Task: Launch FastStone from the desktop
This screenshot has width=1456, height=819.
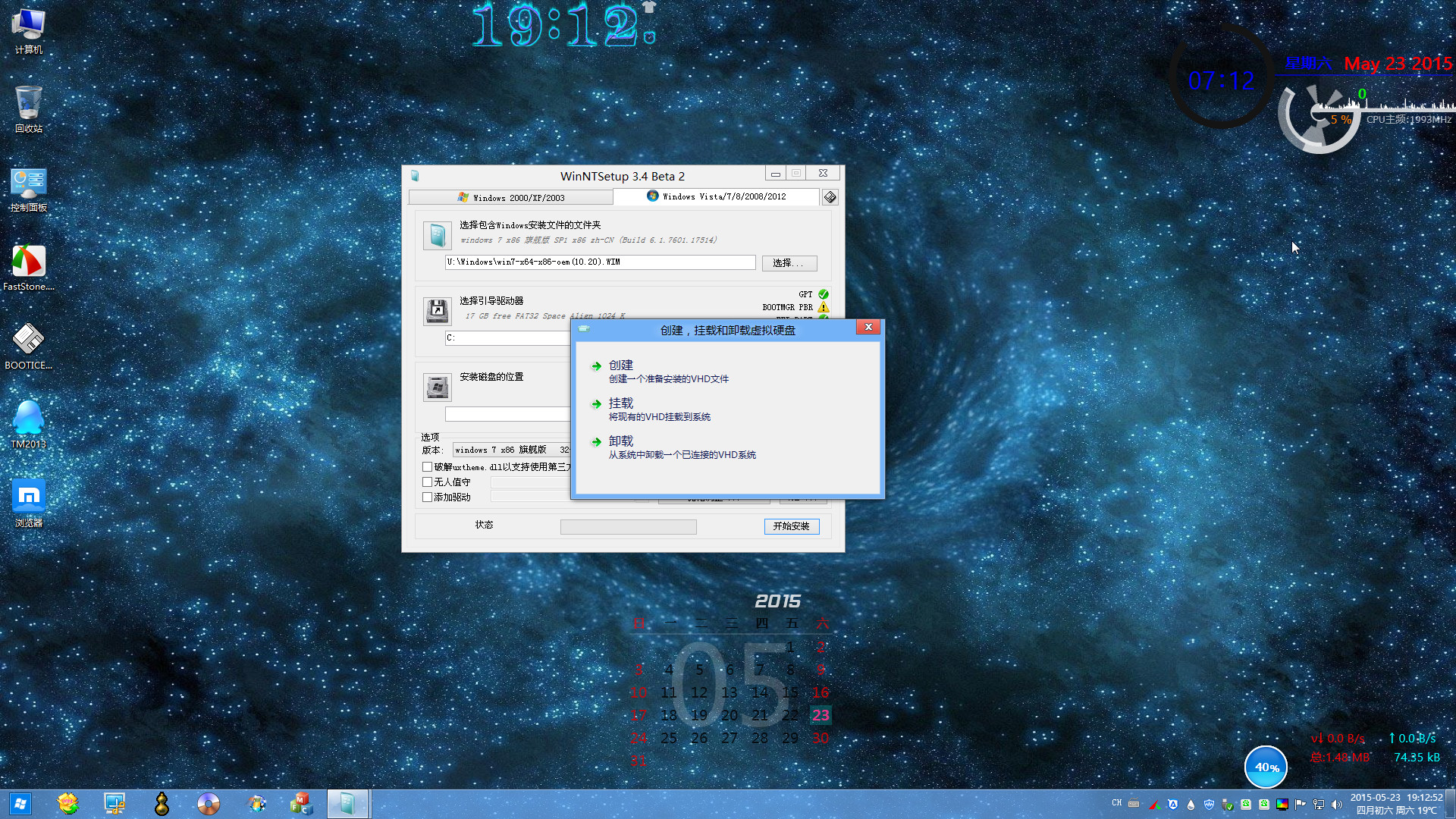Action: click(x=29, y=268)
